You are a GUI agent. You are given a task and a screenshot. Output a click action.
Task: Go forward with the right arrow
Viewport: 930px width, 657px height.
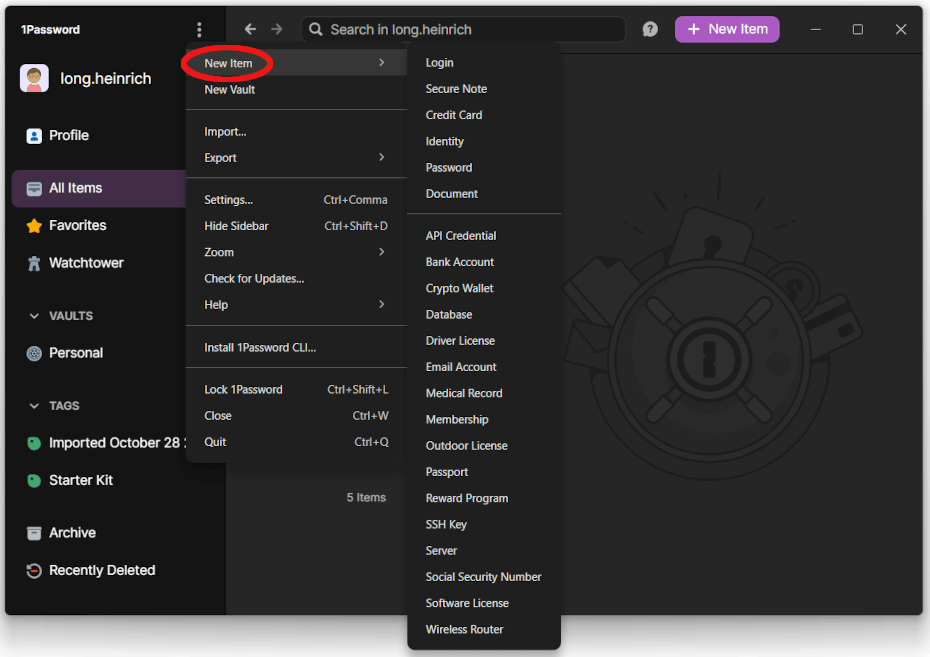277,29
